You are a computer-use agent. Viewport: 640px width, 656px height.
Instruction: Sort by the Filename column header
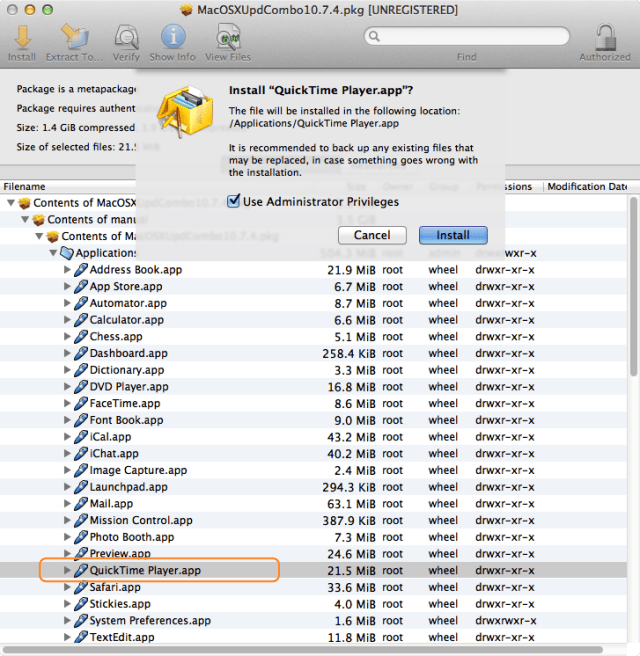(x=60, y=187)
